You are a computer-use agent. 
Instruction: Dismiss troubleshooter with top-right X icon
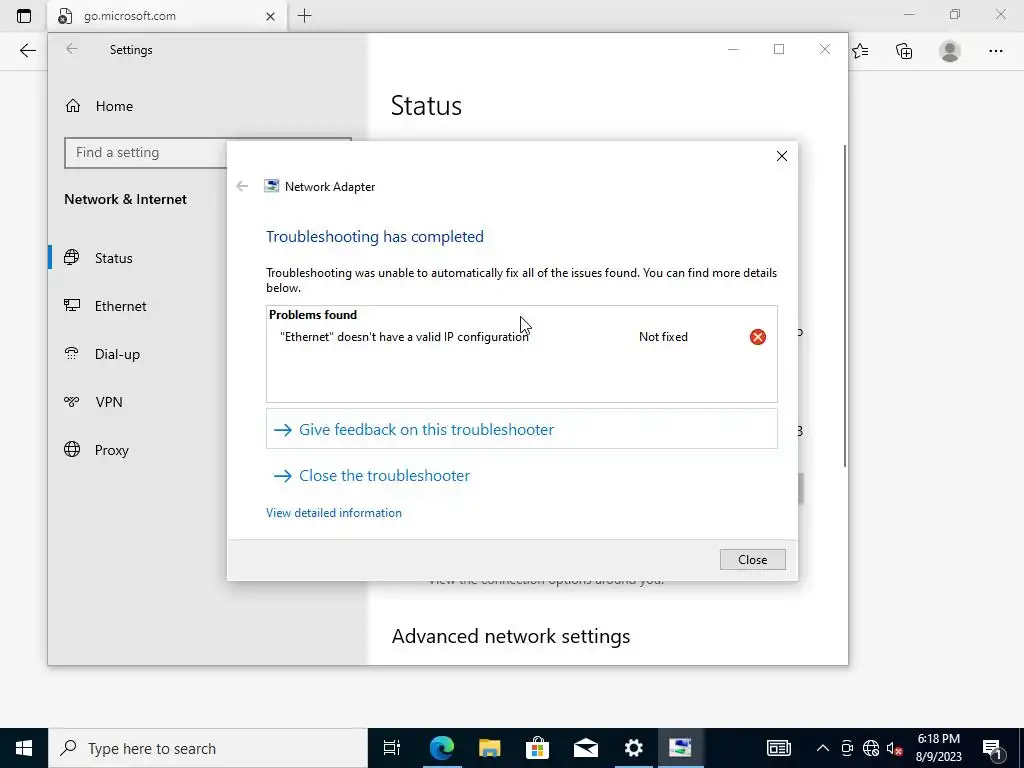click(x=782, y=156)
